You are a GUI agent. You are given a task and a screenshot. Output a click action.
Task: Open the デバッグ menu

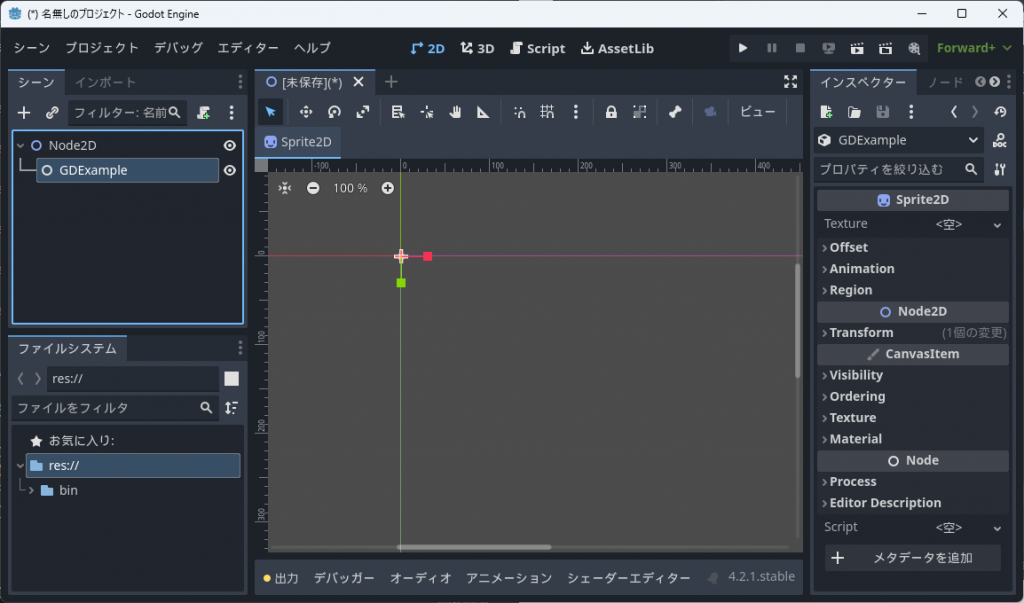pyautogui.click(x=178, y=48)
